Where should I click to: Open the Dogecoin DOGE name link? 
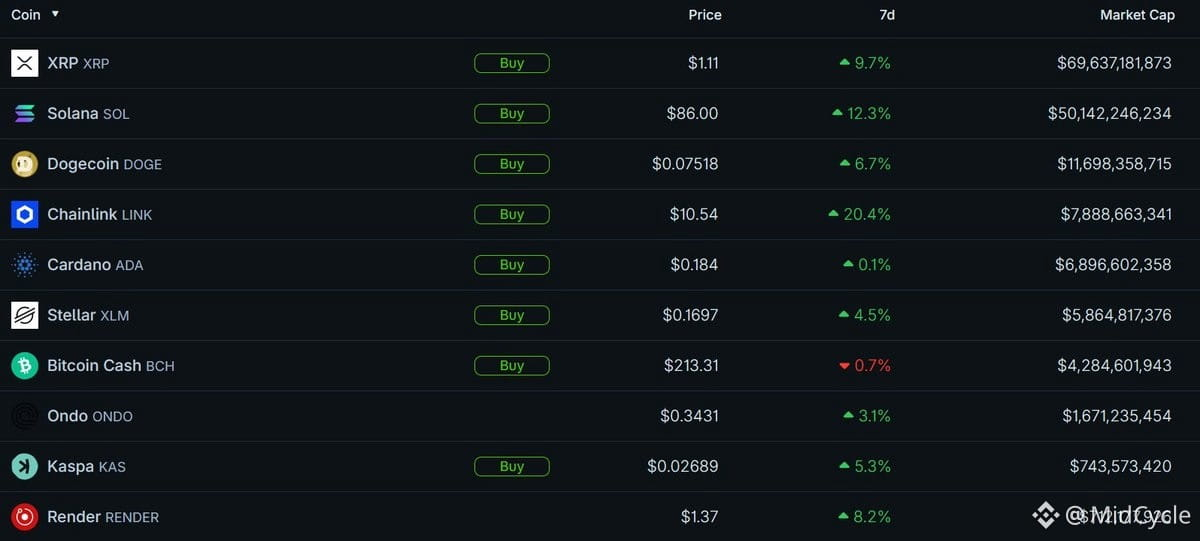pyautogui.click(x=104, y=164)
